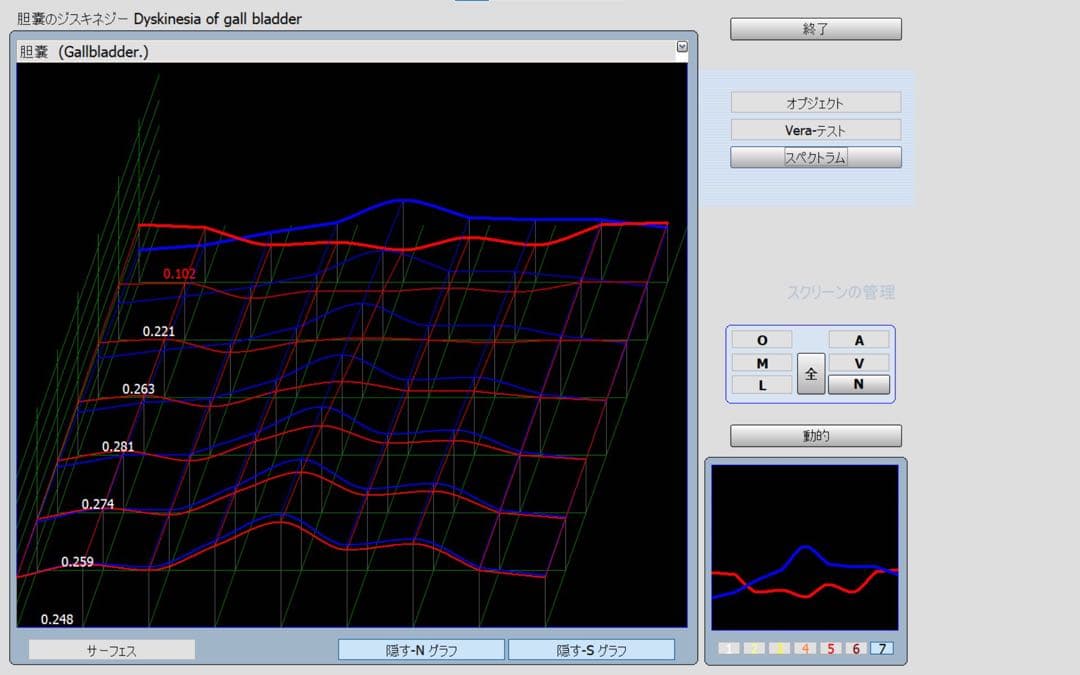1080x675 pixels.
Task: Select the red level 5 swatch
Action: point(831,649)
